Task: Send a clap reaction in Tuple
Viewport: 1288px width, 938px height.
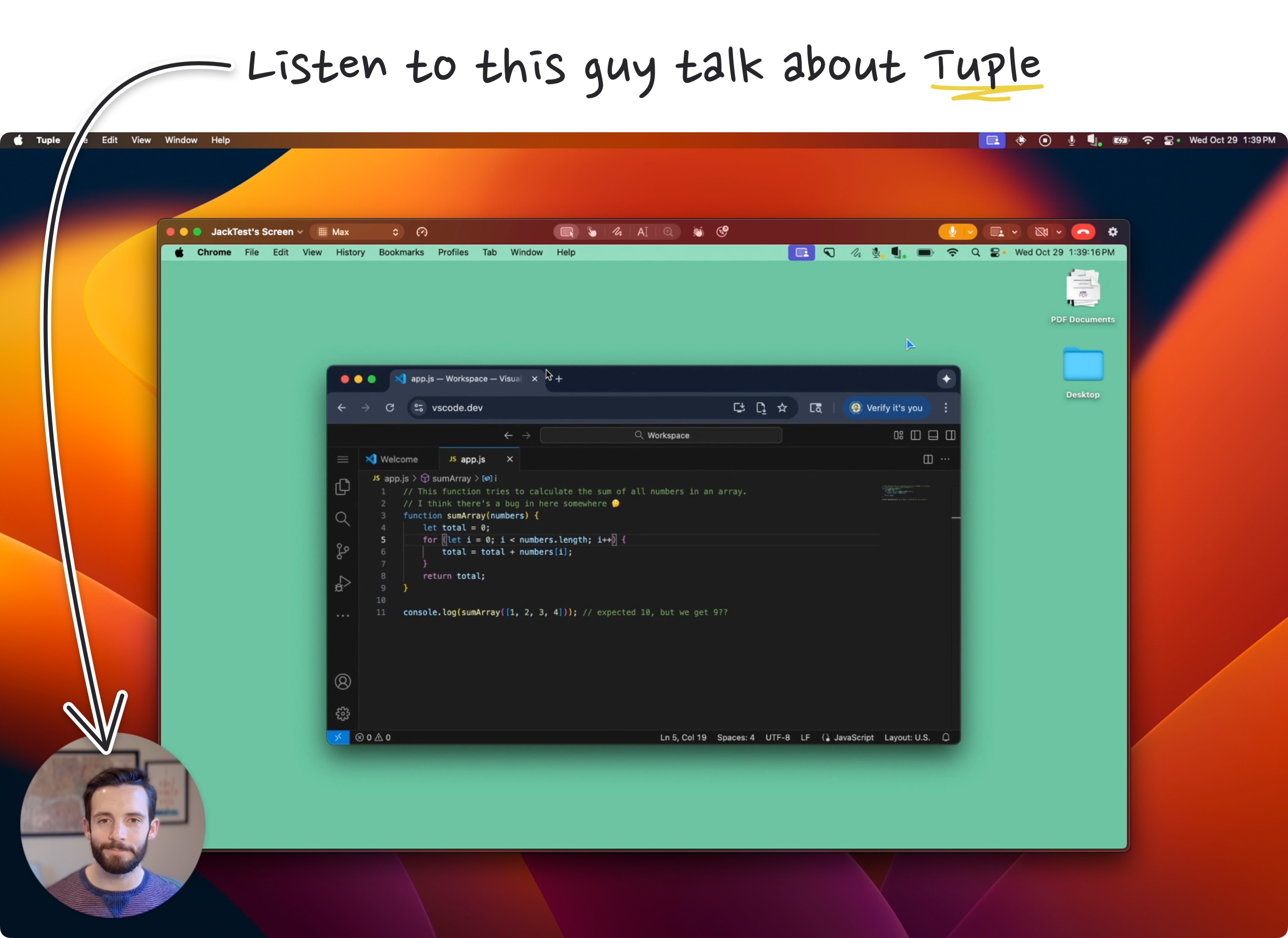Action: pyautogui.click(x=698, y=231)
